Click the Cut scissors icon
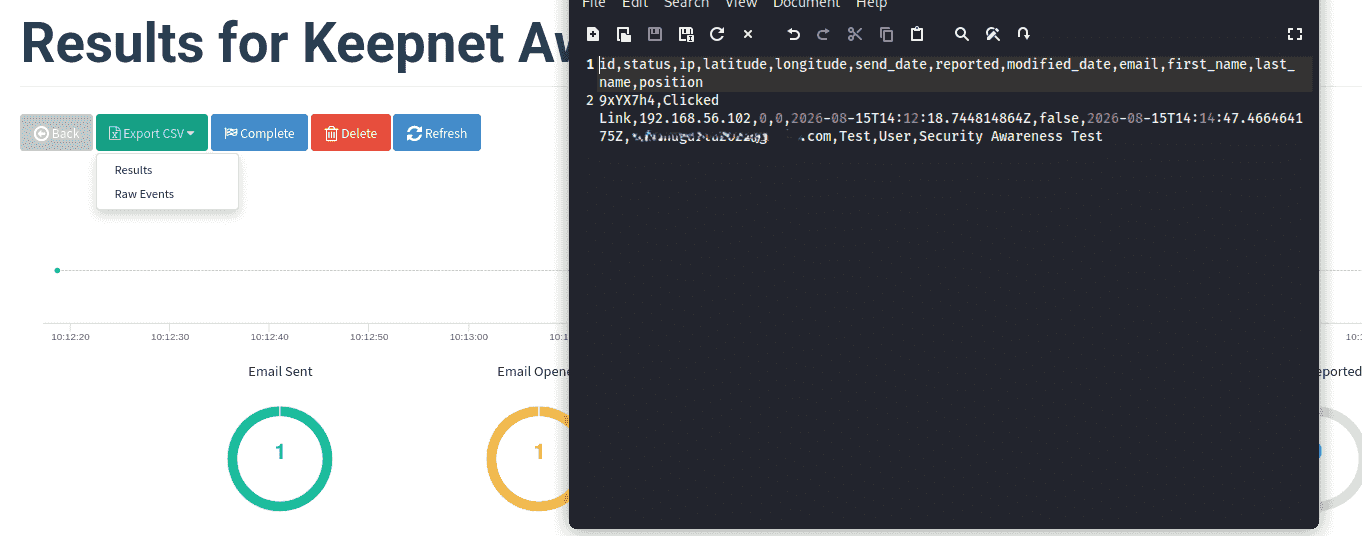 pyautogui.click(x=855, y=34)
